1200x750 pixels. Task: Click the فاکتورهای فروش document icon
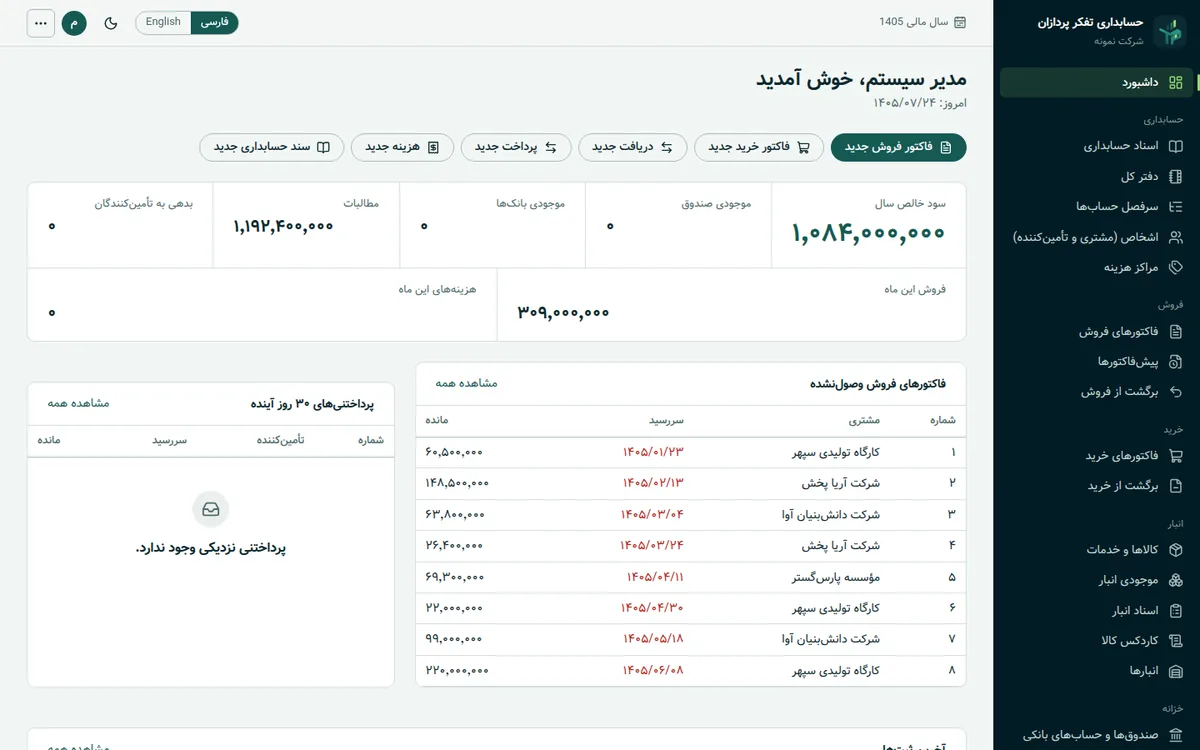pos(1176,331)
